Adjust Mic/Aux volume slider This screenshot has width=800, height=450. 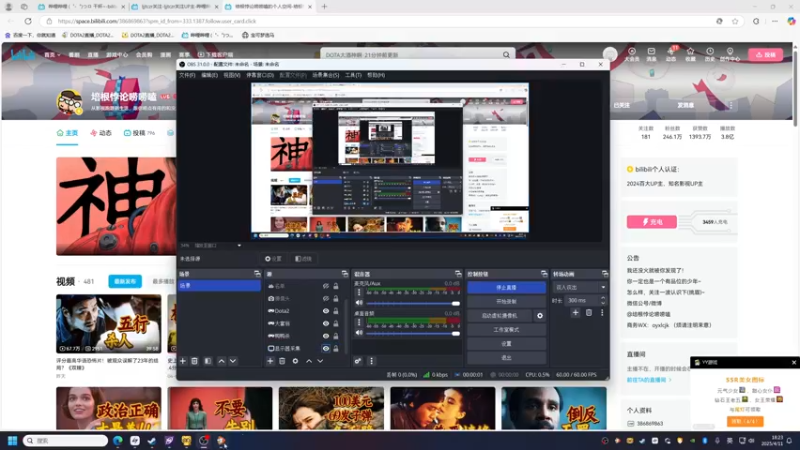tap(413, 303)
